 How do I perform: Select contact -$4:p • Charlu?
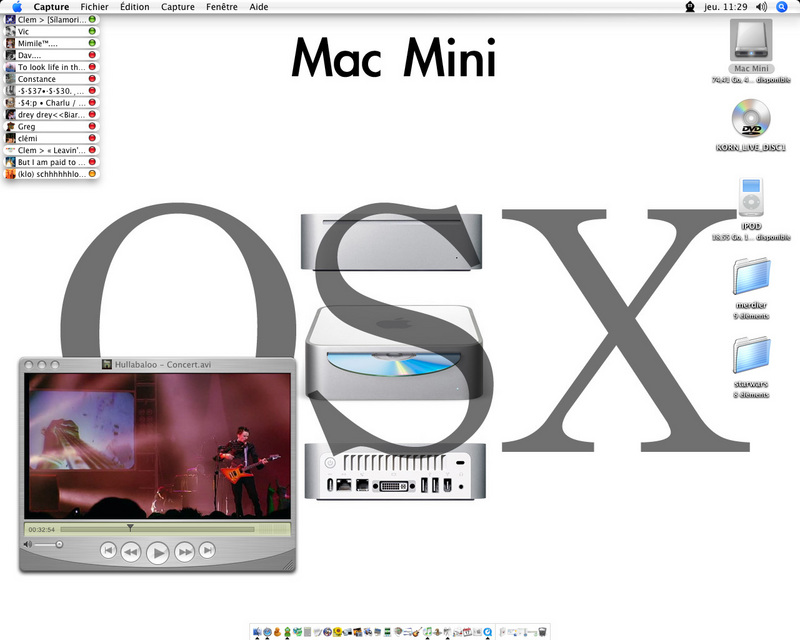point(51,103)
